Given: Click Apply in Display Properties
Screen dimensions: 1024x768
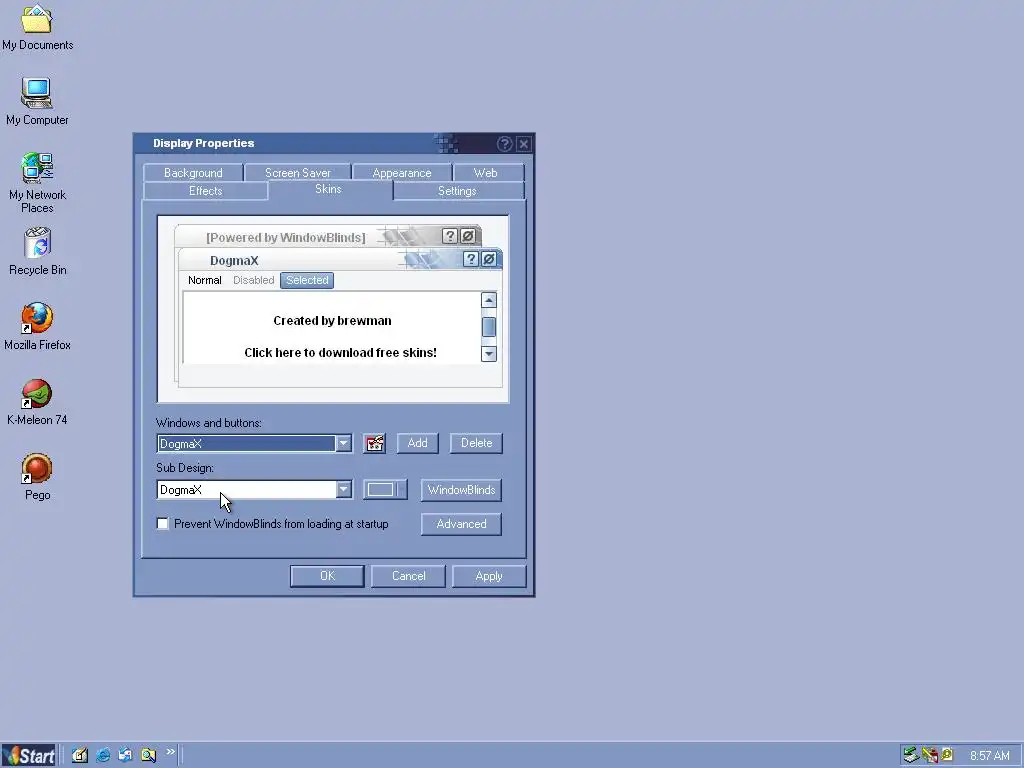Looking at the screenshot, I should 489,576.
